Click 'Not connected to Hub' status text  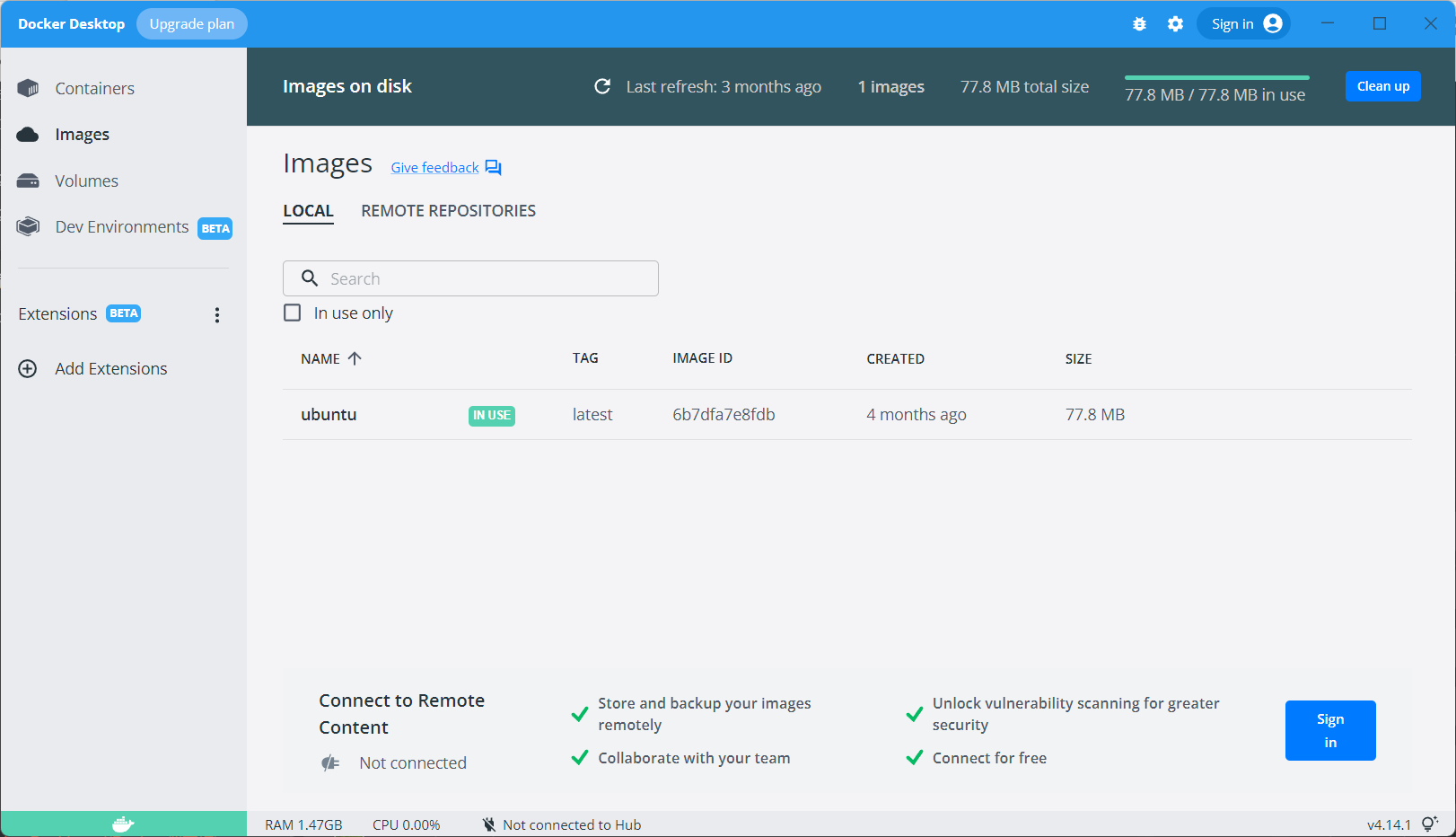[x=572, y=824]
